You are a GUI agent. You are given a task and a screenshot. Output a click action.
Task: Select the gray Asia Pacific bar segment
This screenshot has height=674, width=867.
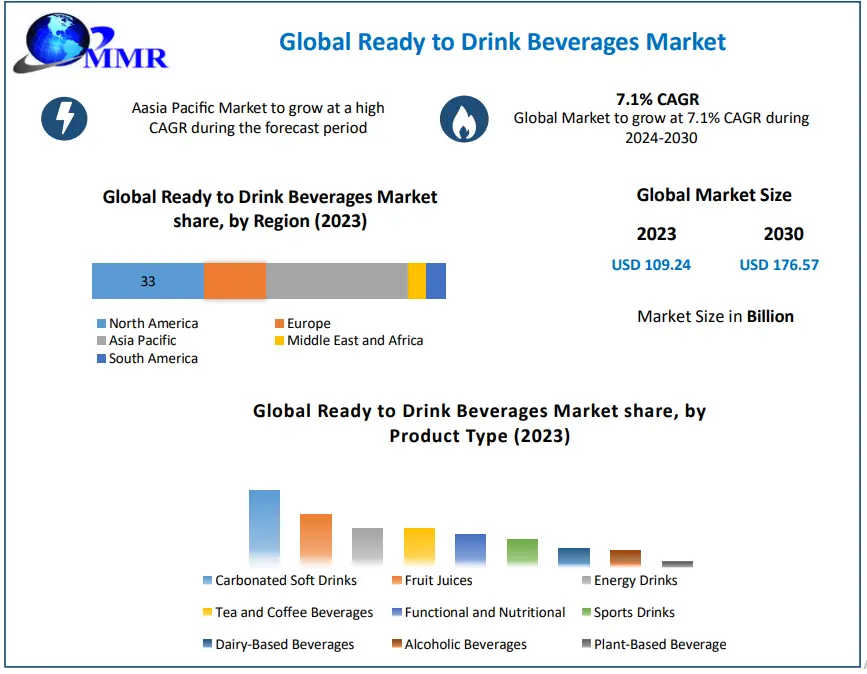tap(336, 281)
